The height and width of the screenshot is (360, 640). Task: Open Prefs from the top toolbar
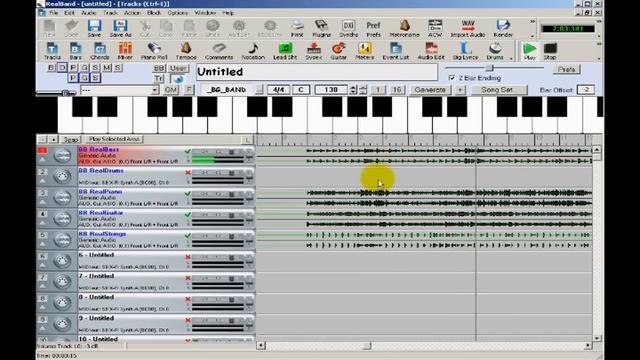(x=373, y=28)
